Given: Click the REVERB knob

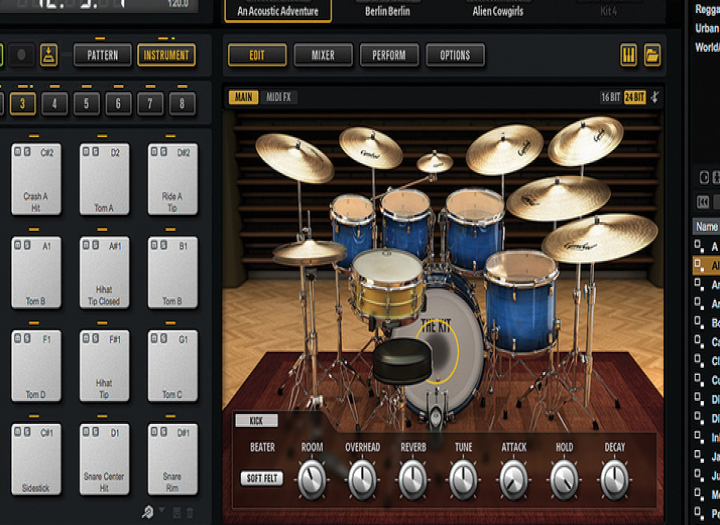Looking at the screenshot, I should pos(413,479).
